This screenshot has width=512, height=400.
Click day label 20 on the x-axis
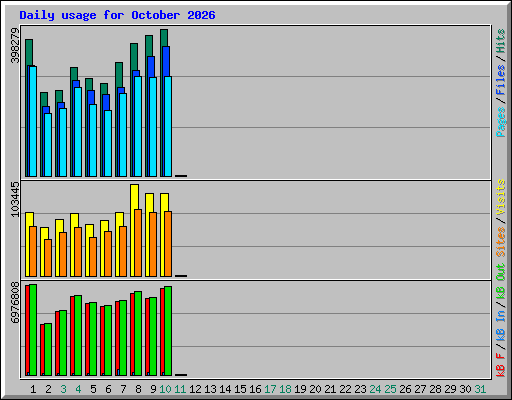point(315,389)
